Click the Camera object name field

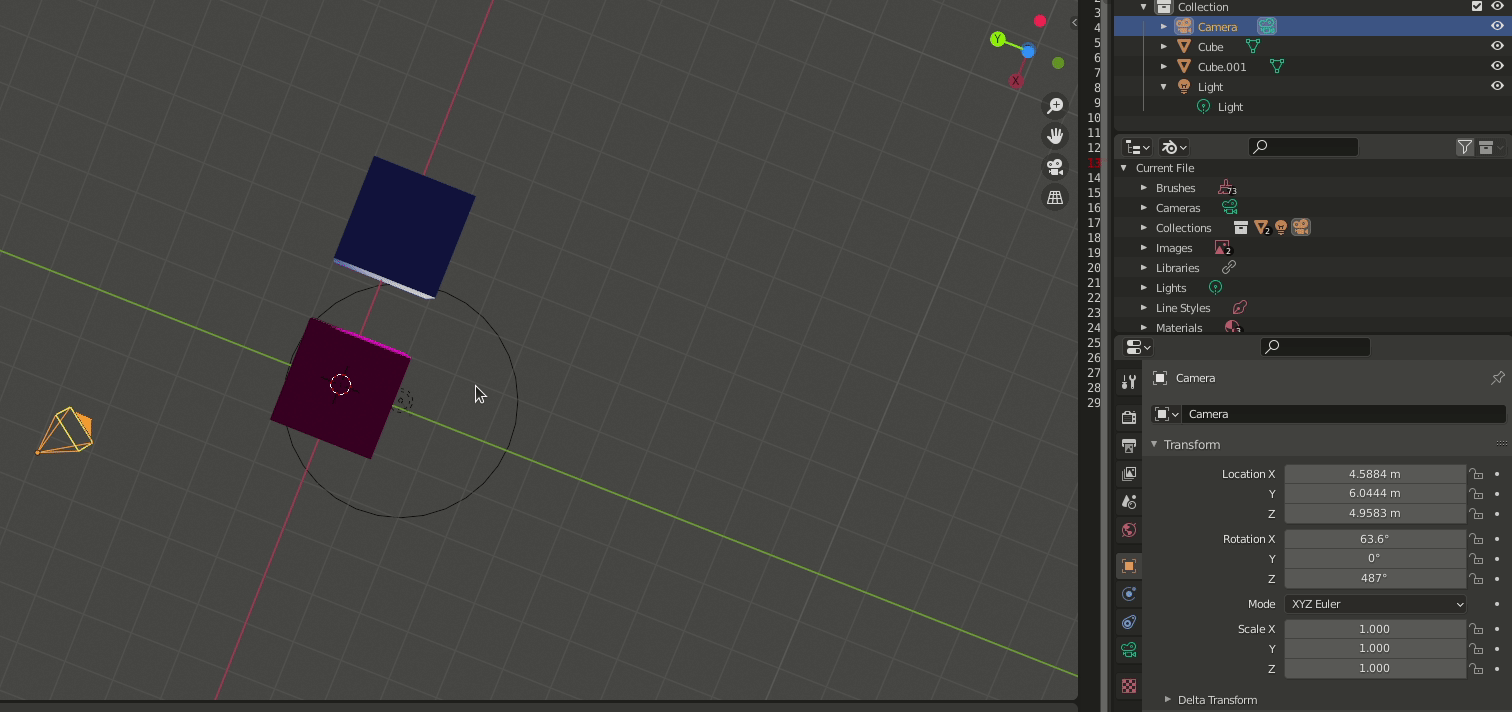coord(1345,414)
